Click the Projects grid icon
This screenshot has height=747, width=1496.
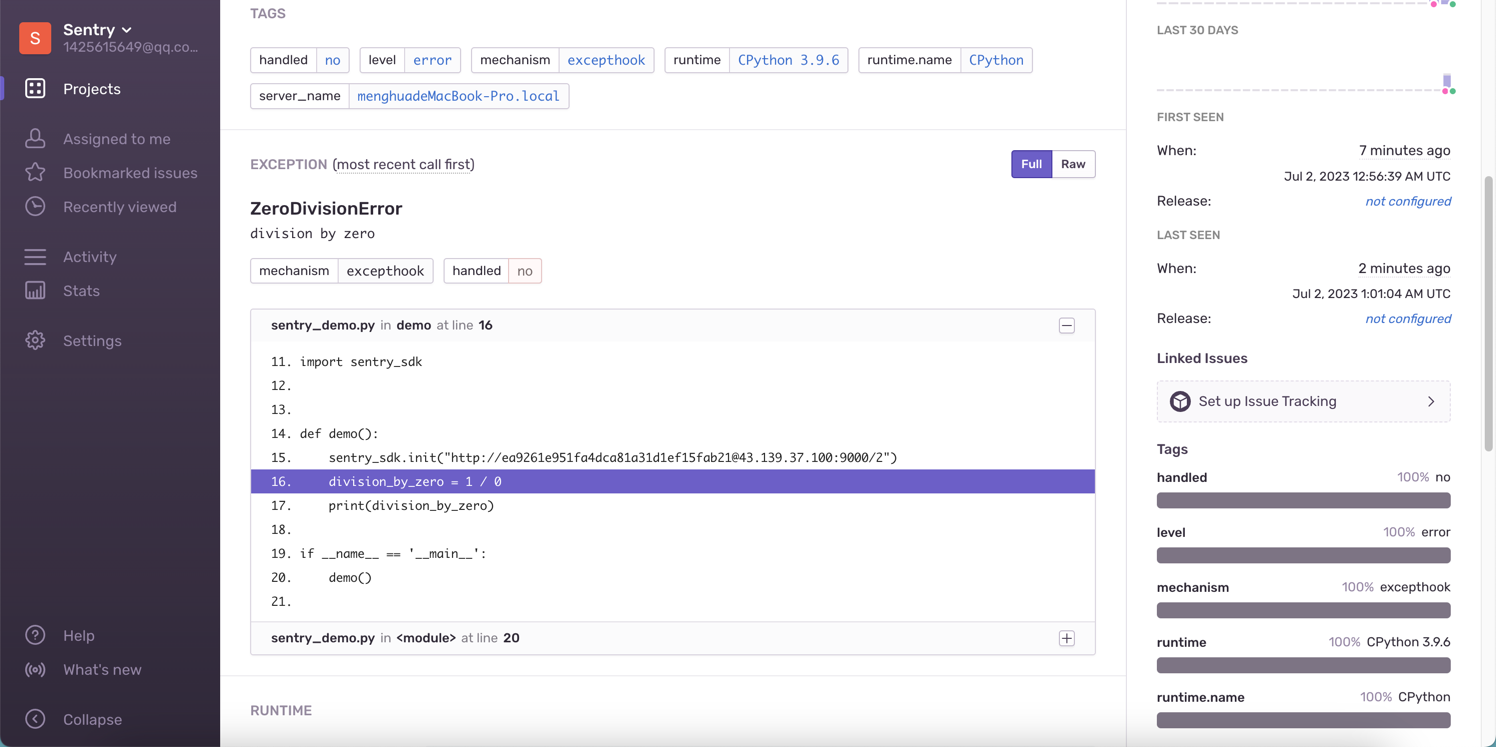click(35, 89)
